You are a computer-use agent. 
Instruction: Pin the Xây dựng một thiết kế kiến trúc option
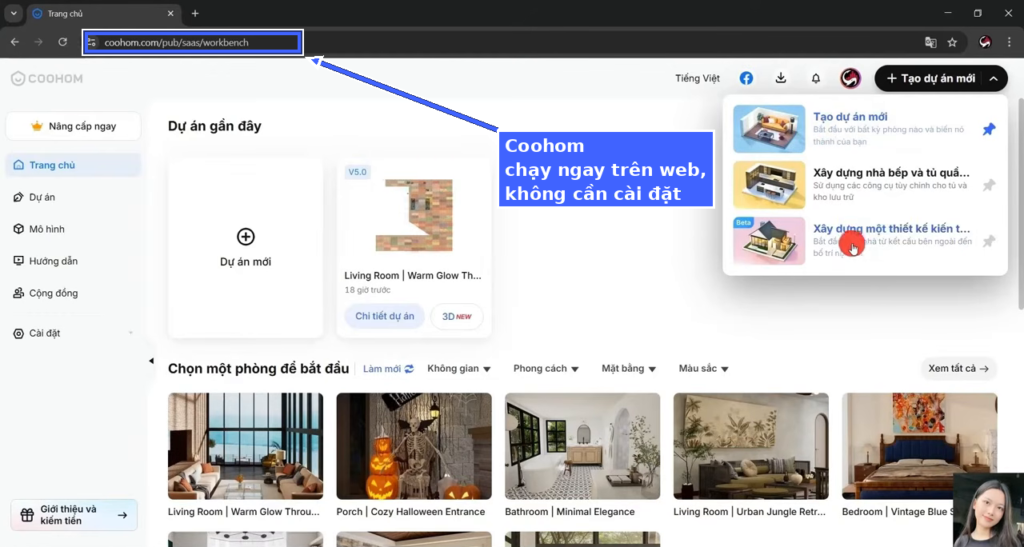(x=989, y=242)
